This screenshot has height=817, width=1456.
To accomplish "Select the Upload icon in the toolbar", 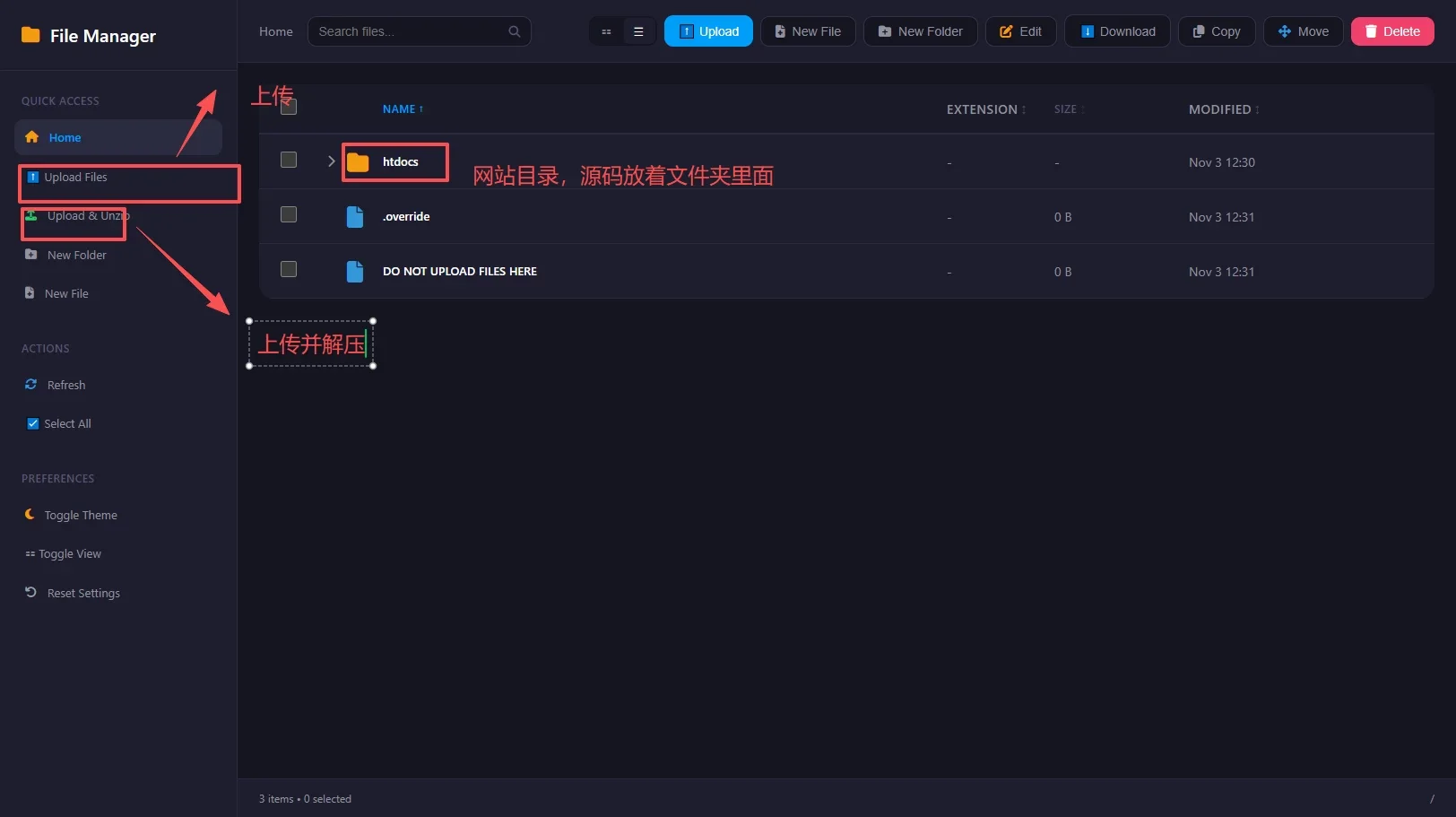I will [x=686, y=30].
